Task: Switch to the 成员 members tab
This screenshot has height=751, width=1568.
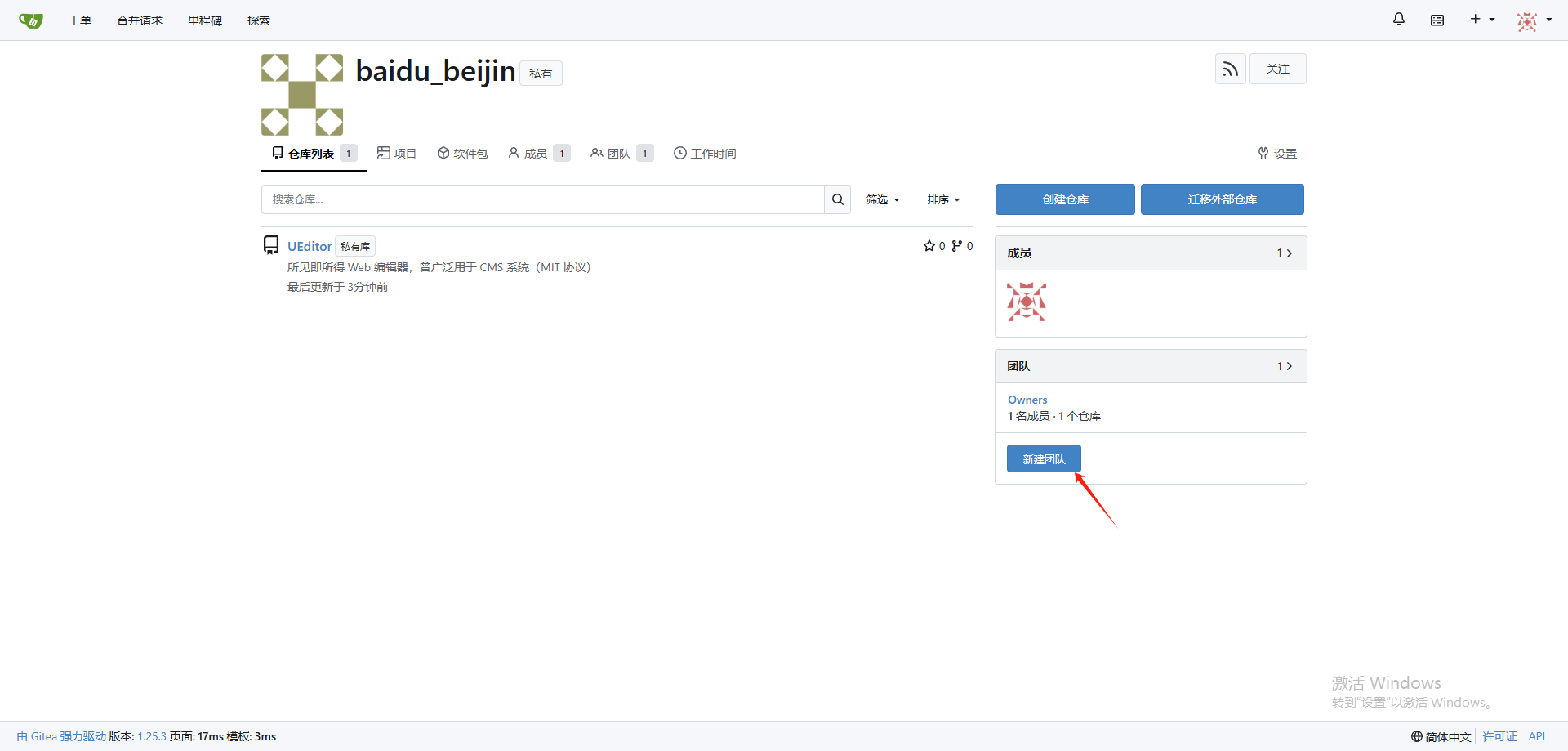Action: coord(539,154)
